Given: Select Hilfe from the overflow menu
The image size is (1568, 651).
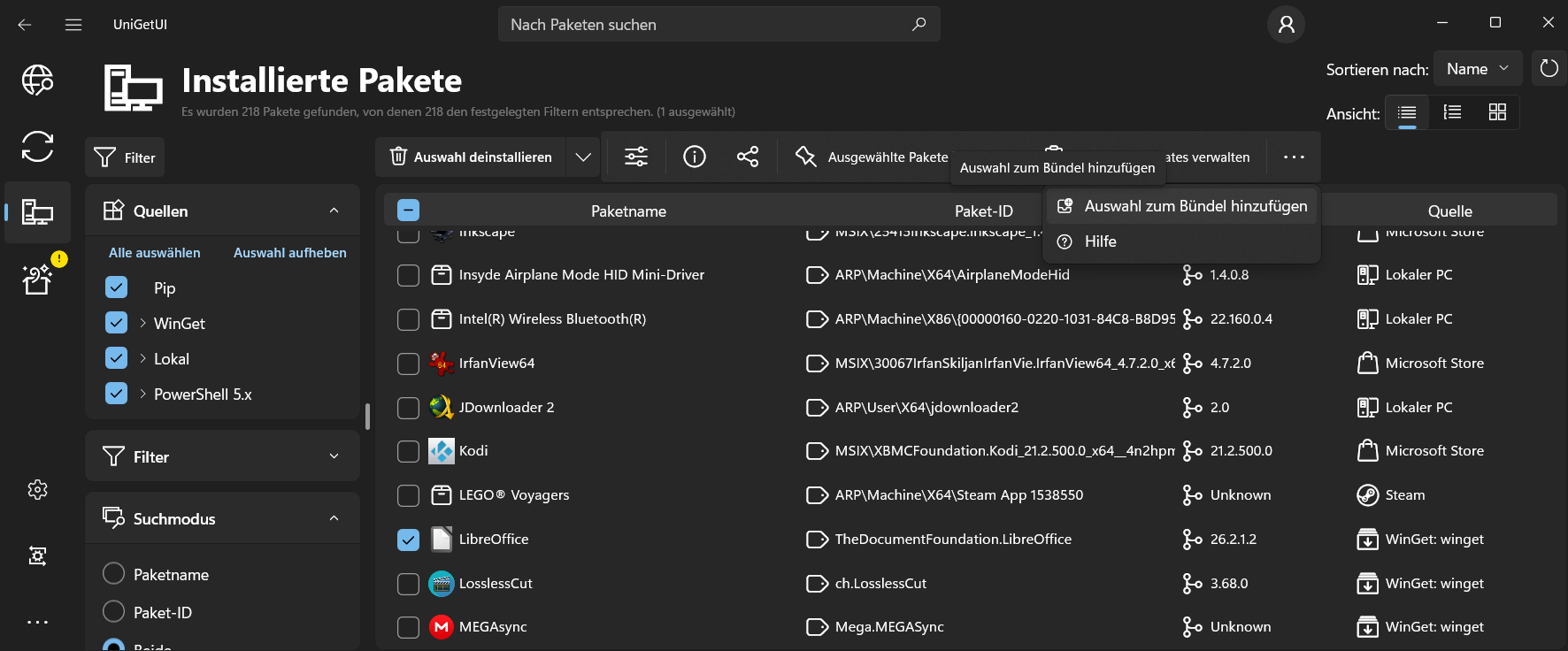Looking at the screenshot, I should pos(1100,241).
